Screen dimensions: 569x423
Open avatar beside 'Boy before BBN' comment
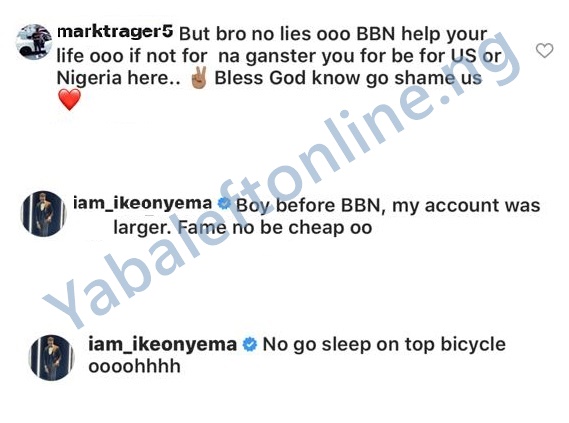point(44,214)
